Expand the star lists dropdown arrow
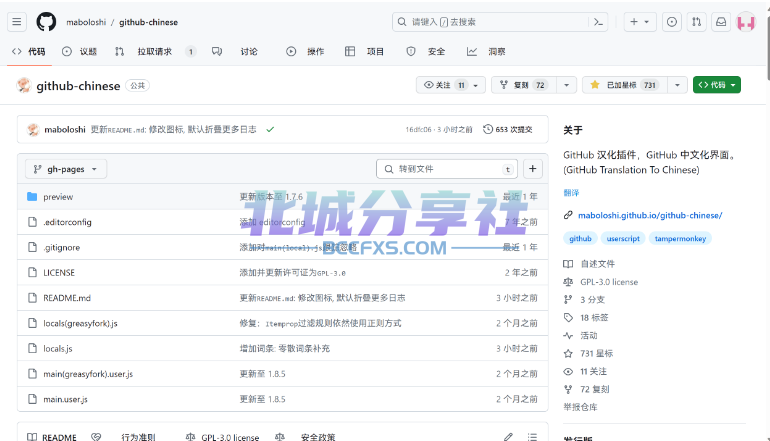Screen dimensions: 770x441 point(677,85)
